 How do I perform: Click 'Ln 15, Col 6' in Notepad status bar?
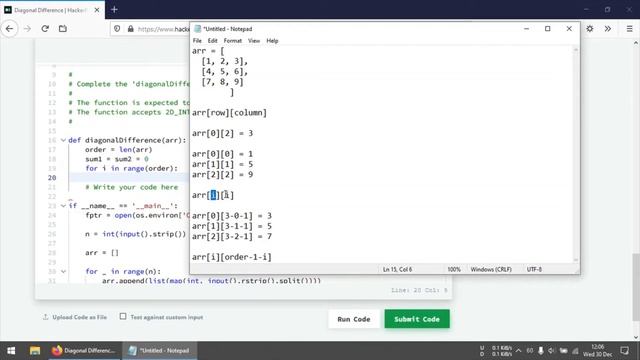coord(397,269)
